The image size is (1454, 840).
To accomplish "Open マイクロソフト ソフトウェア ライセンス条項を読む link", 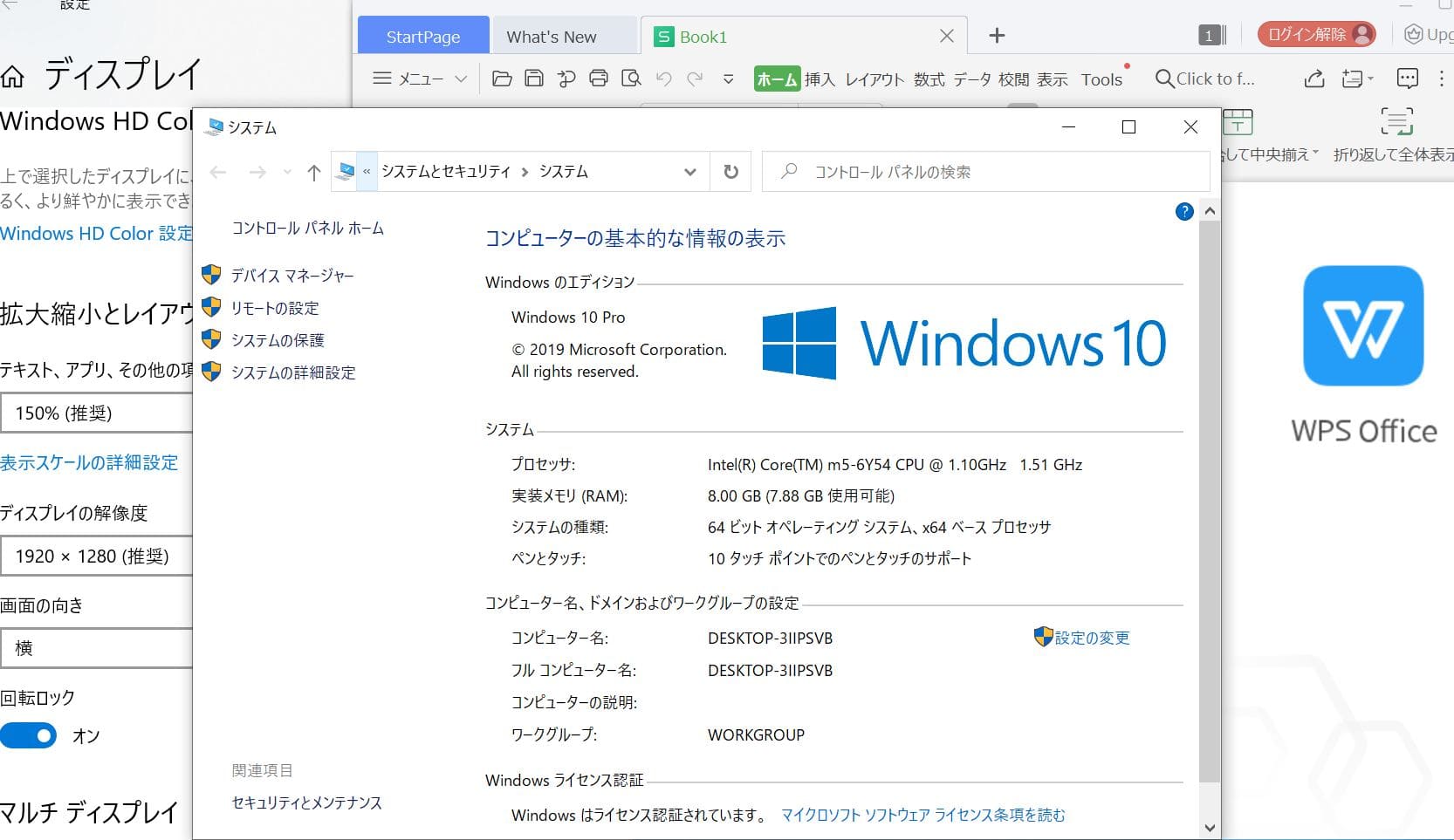I will coord(922,815).
